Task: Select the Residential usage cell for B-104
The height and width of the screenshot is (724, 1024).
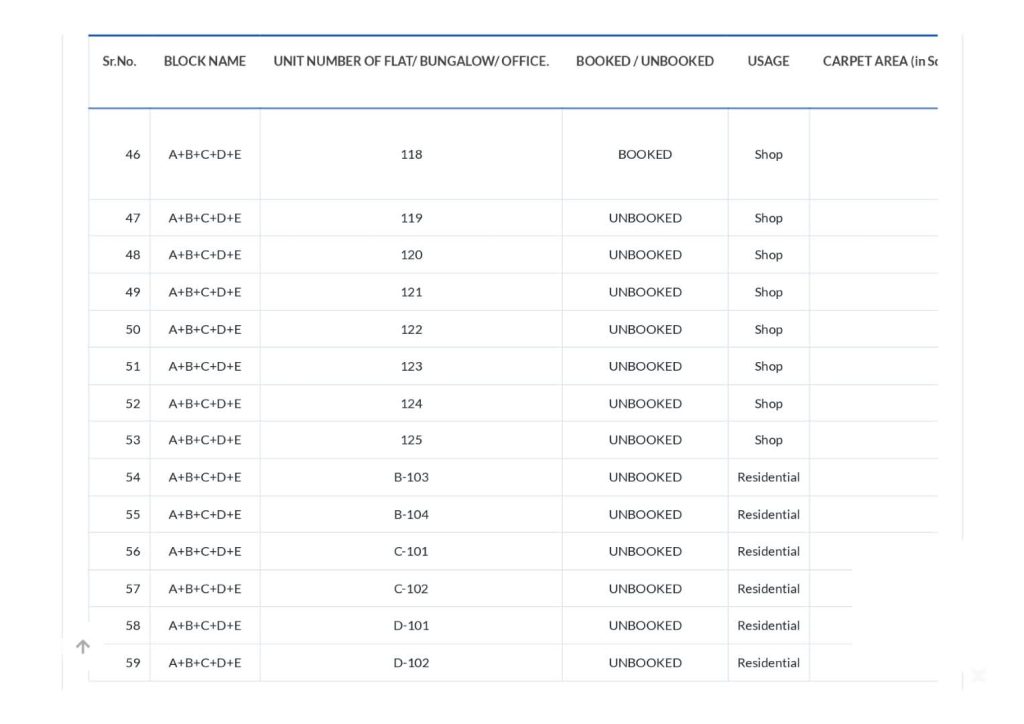Action: (x=768, y=514)
